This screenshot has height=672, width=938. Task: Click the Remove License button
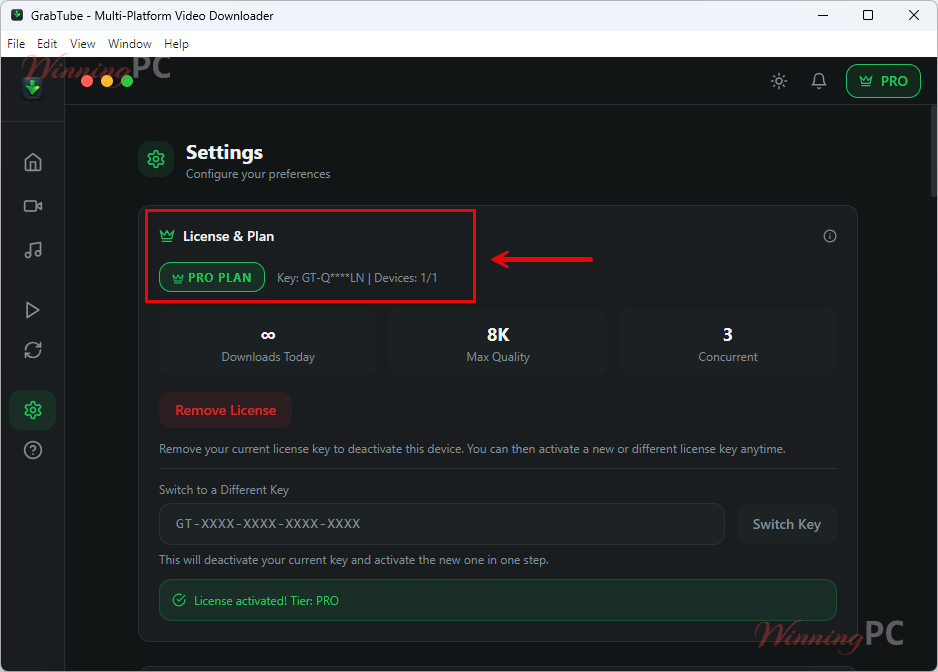pos(226,410)
